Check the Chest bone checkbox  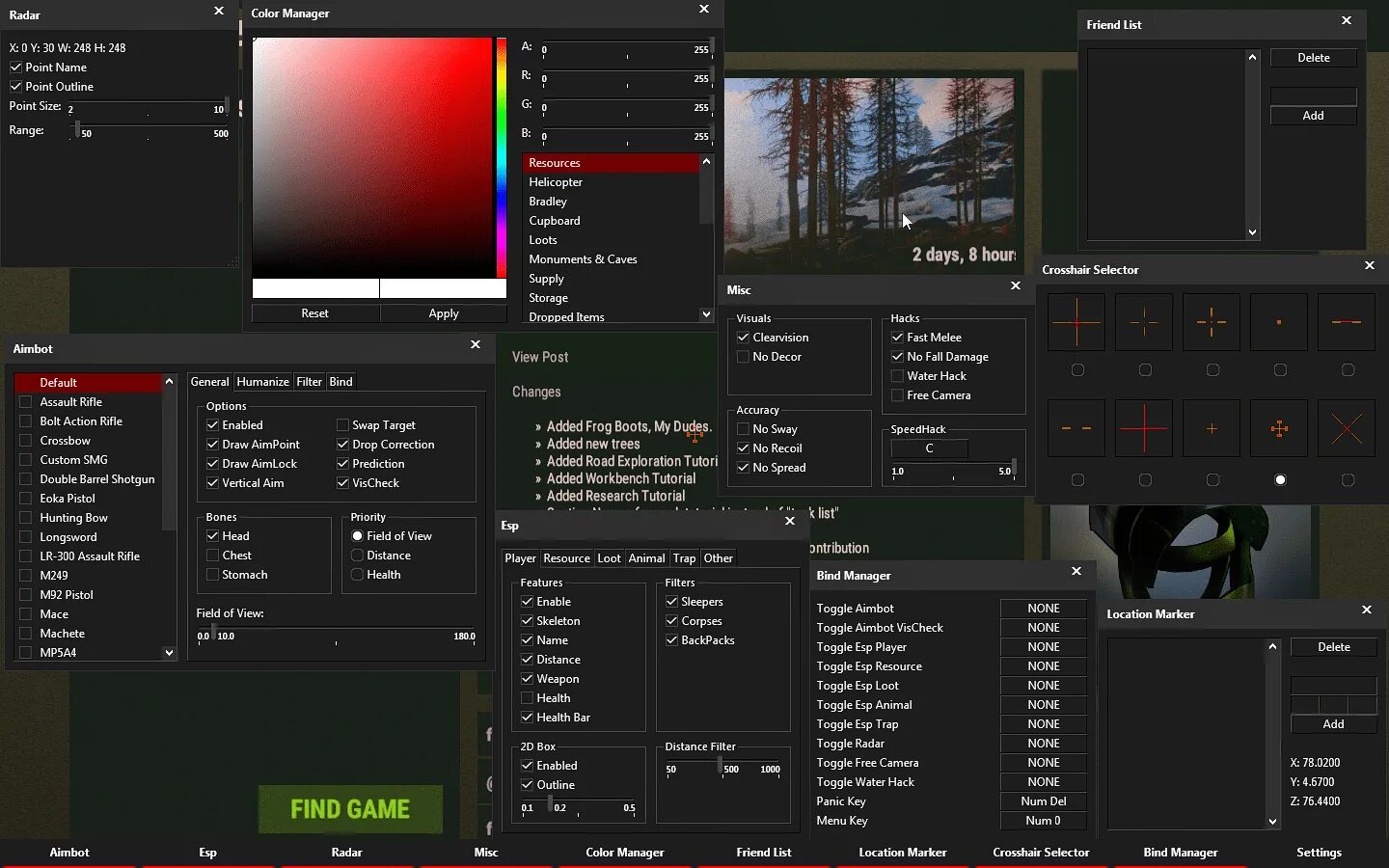(212, 556)
